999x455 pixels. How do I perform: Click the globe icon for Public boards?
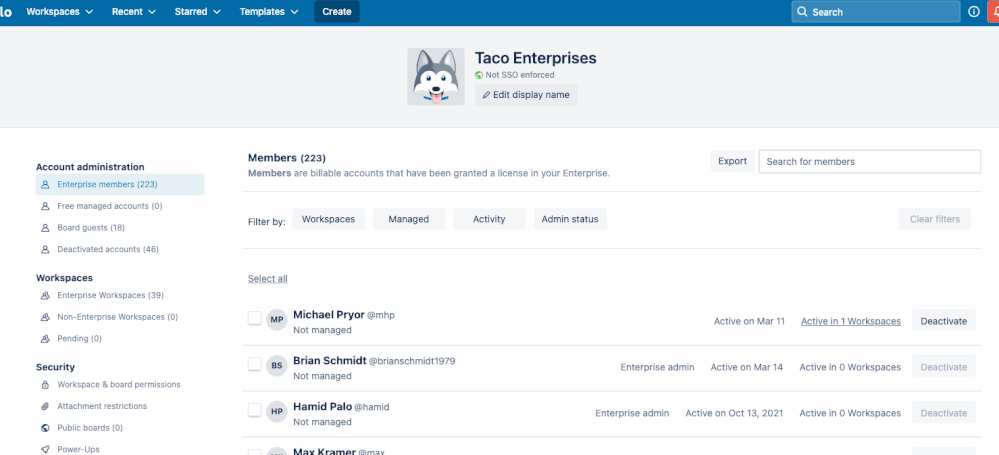point(45,428)
